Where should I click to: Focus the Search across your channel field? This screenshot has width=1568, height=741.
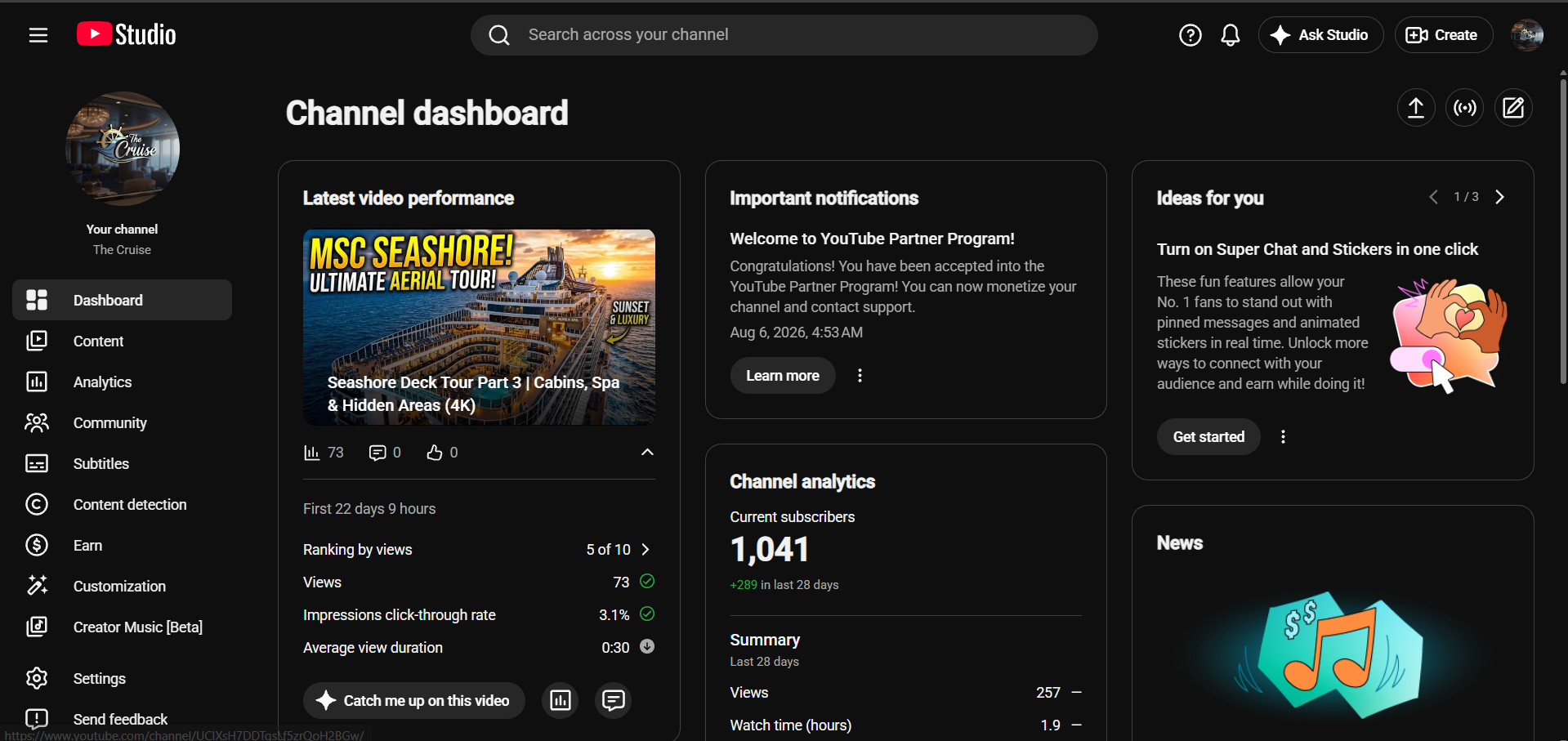(x=784, y=35)
